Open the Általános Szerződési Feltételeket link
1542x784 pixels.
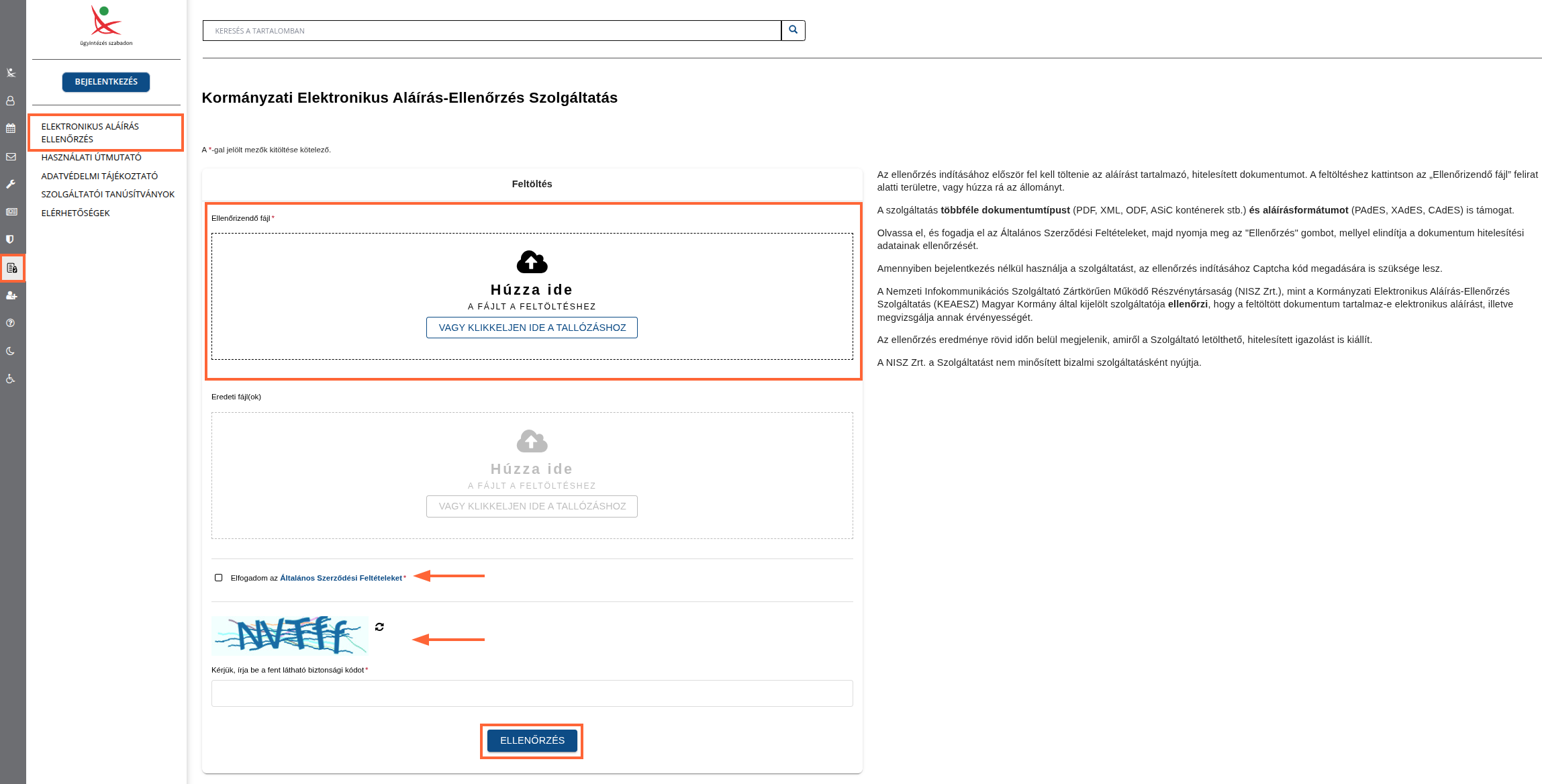coord(340,578)
